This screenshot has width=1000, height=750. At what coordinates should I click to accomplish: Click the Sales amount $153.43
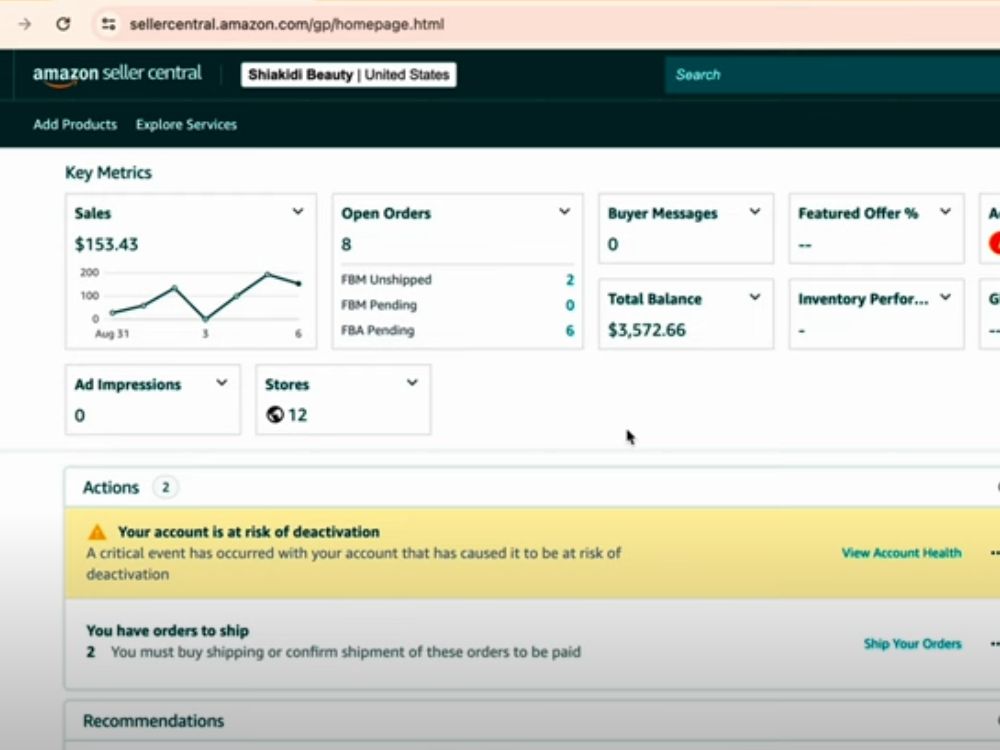tap(106, 244)
